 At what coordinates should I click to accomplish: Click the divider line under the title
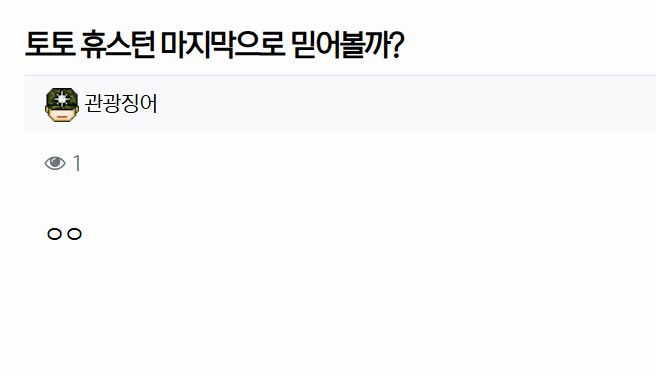click(x=340, y=76)
